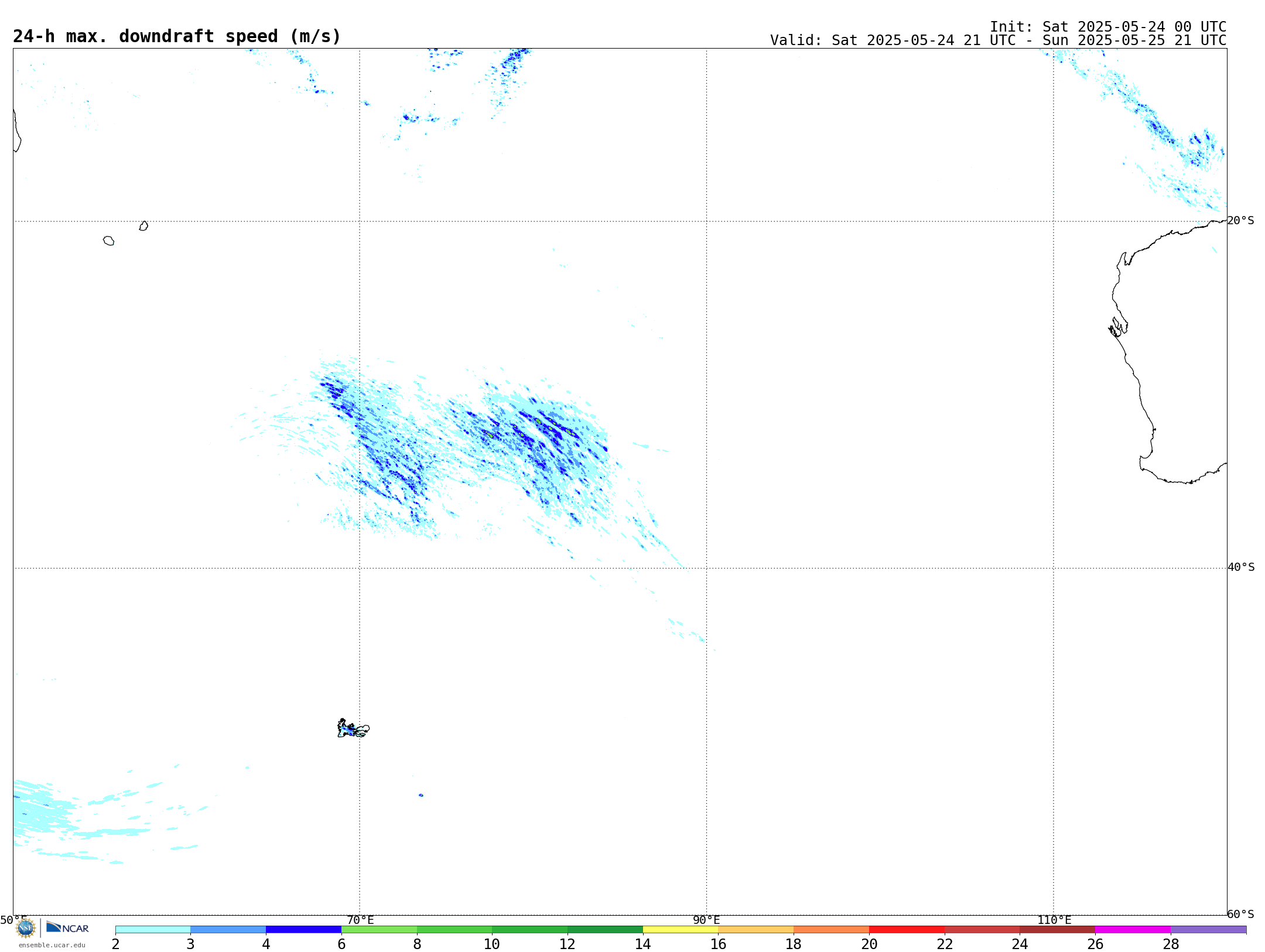The width and height of the screenshot is (1265, 952).
Task: Click the light green 6-8 color swatch
Action: tap(379, 930)
